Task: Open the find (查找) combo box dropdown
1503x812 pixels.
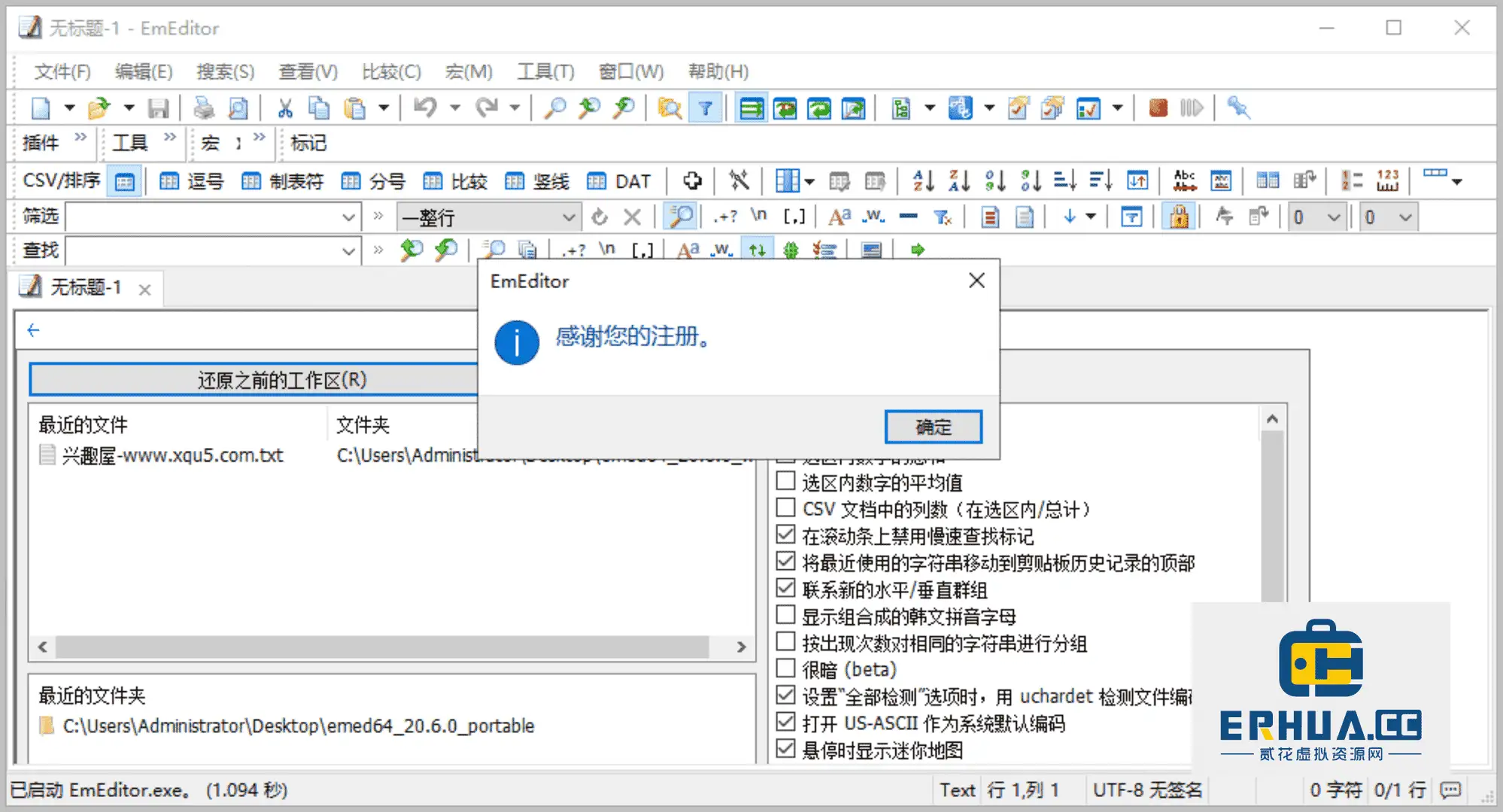Action: (x=348, y=250)
